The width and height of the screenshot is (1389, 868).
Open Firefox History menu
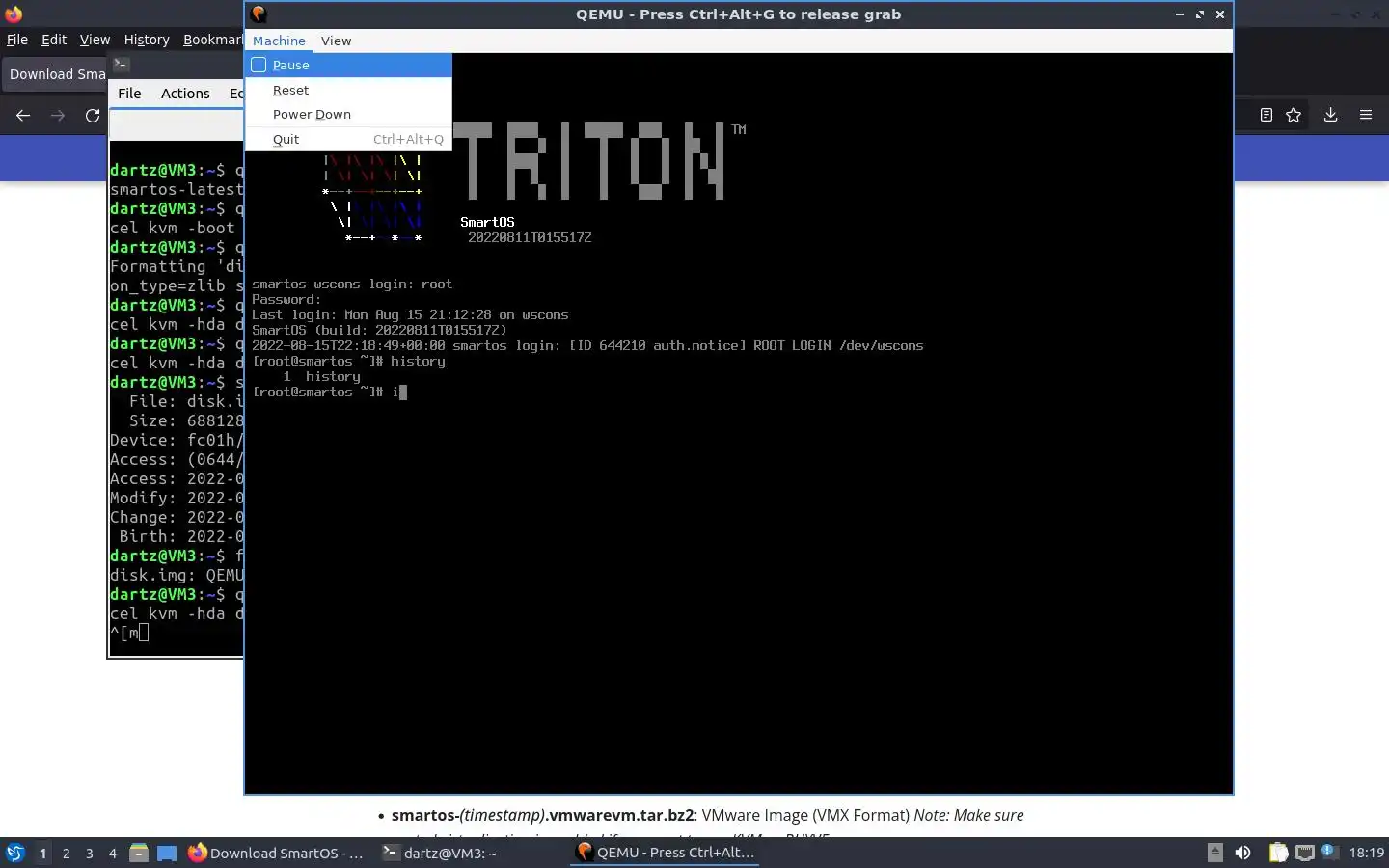pos(147,40)
